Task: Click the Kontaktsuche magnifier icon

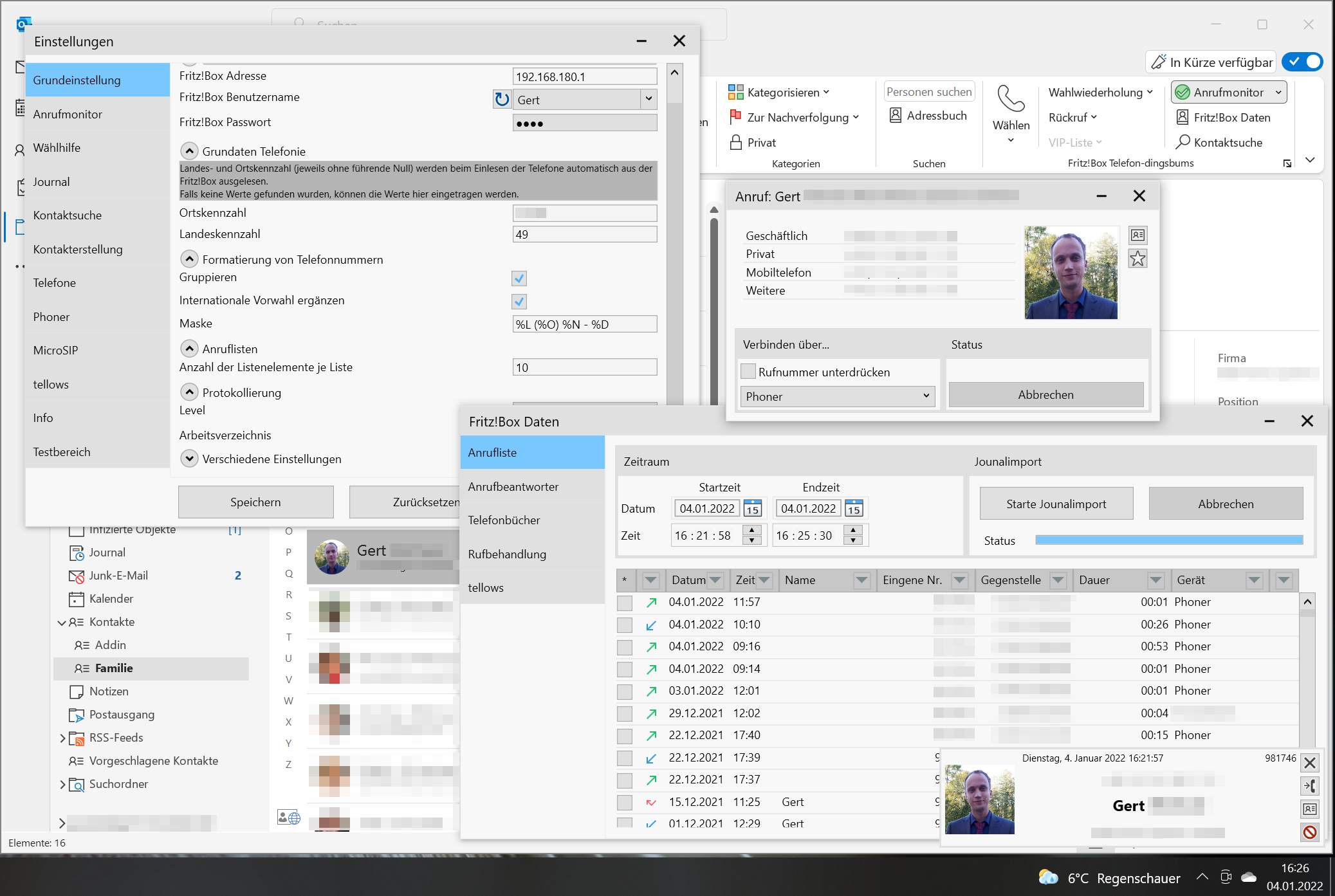Action: click(x=1183, y=142)
